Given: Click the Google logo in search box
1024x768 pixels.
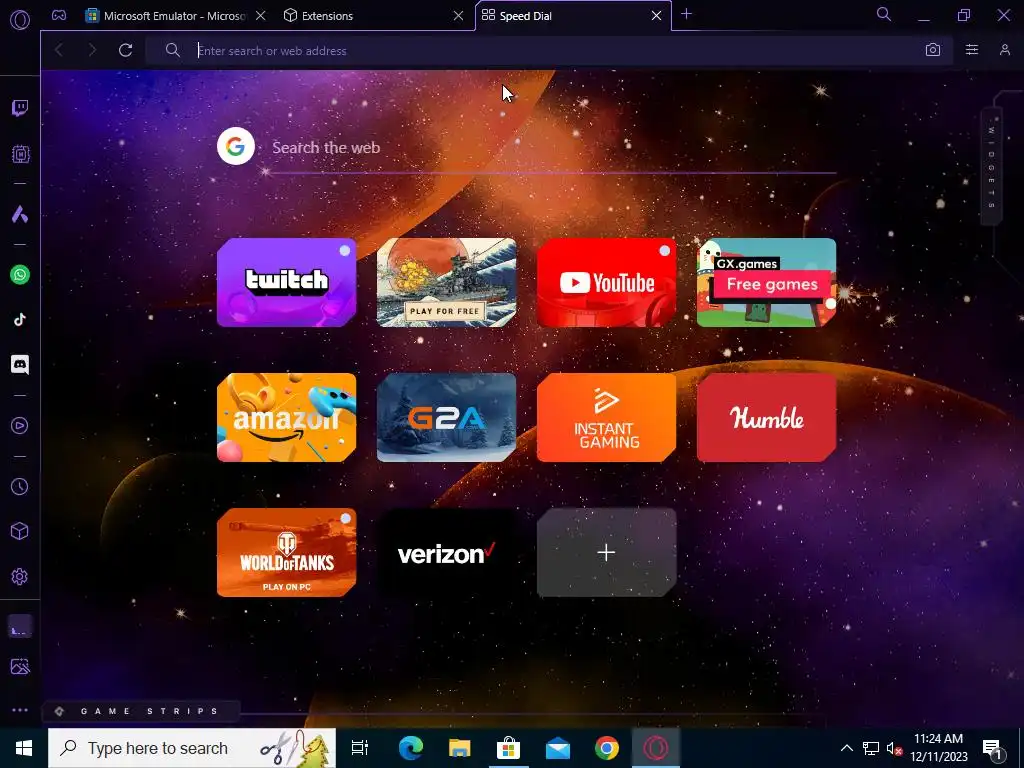Looking at the screenshot, I should (x=236, y=146).
